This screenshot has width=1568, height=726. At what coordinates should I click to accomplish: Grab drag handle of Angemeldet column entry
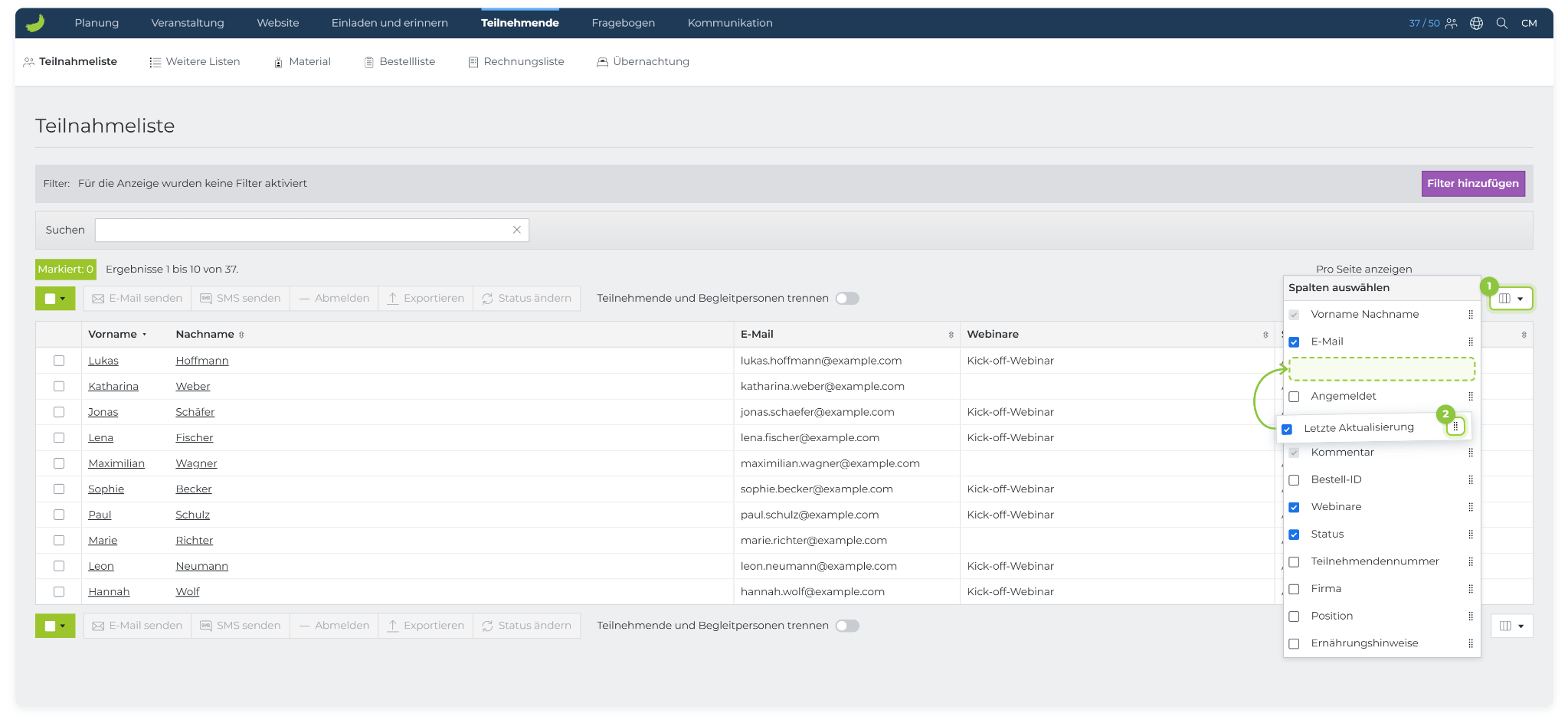(1470, 396)
